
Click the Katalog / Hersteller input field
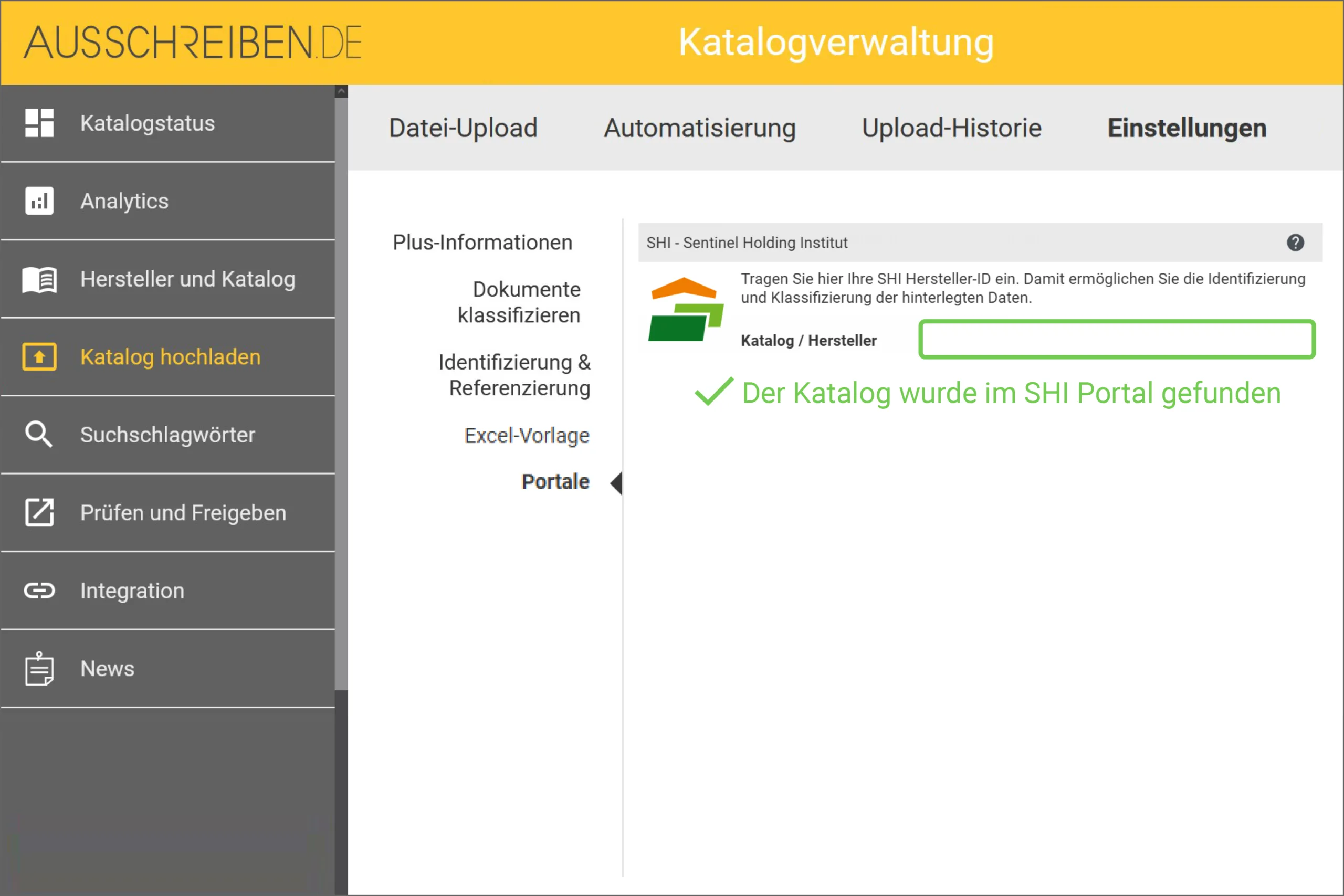[x=1116, y=340]
